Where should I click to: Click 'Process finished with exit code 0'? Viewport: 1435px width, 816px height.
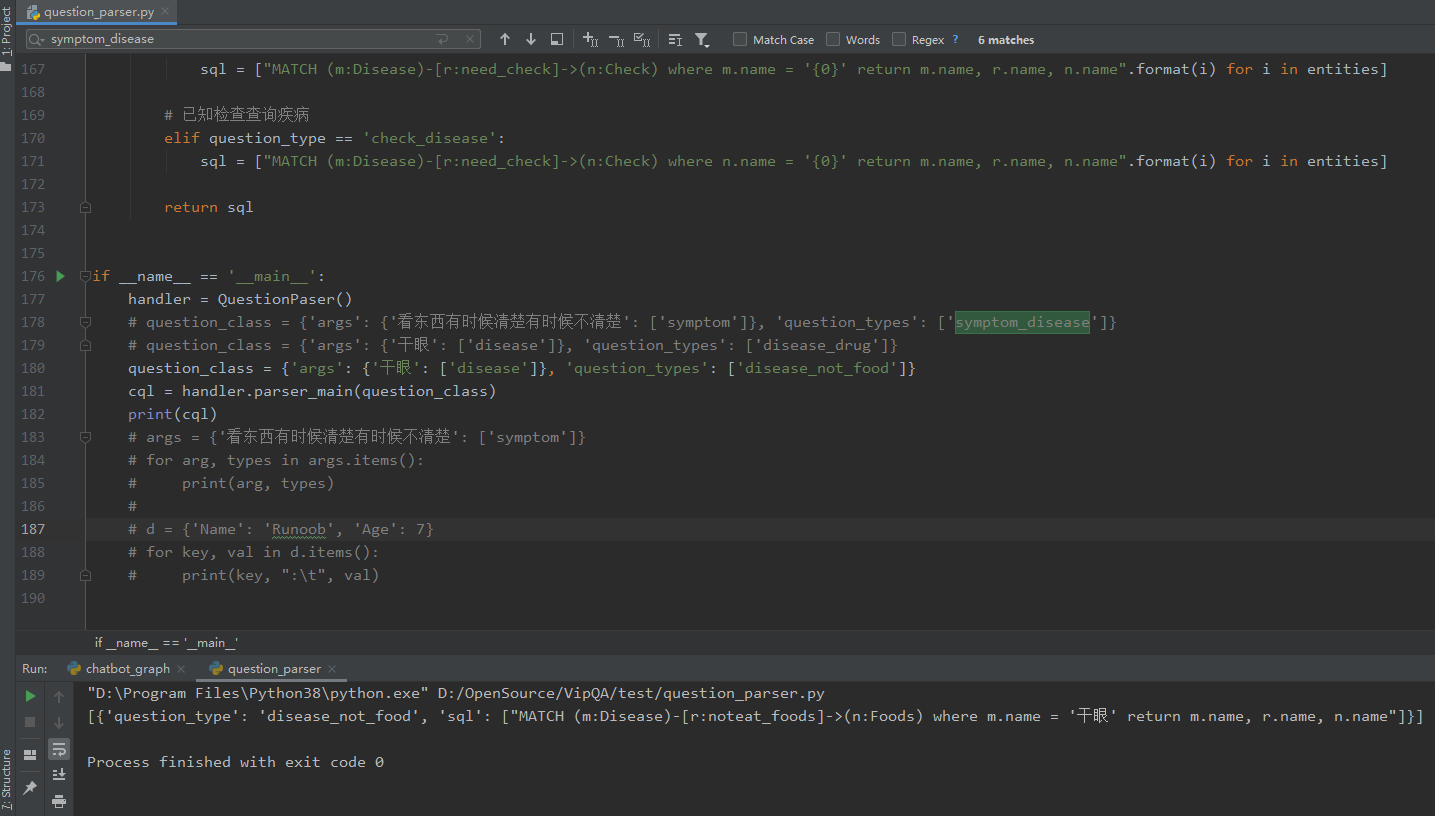click(235, 762)
